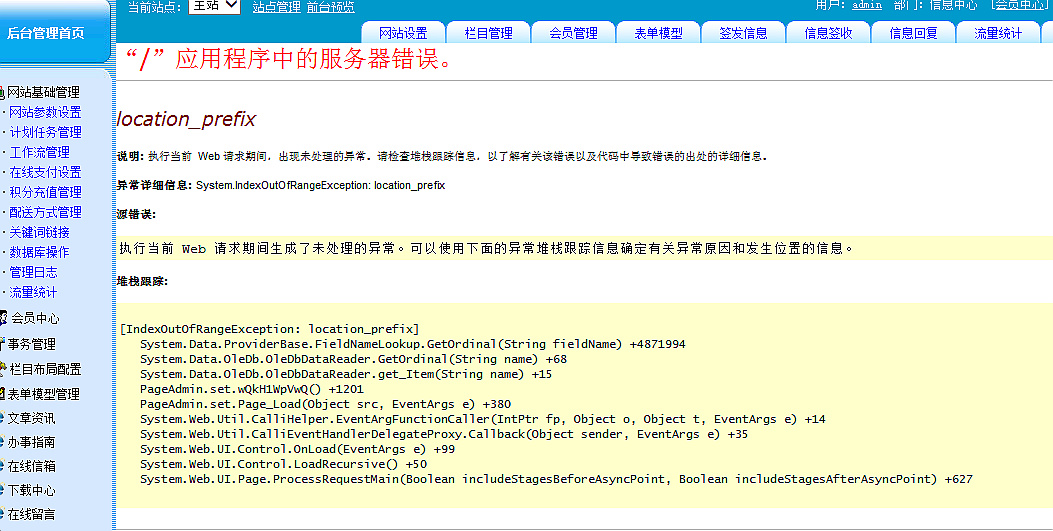Open the 前台预览 link
The width and height of the screenshot is (1053, 531).
coord(330,7)
